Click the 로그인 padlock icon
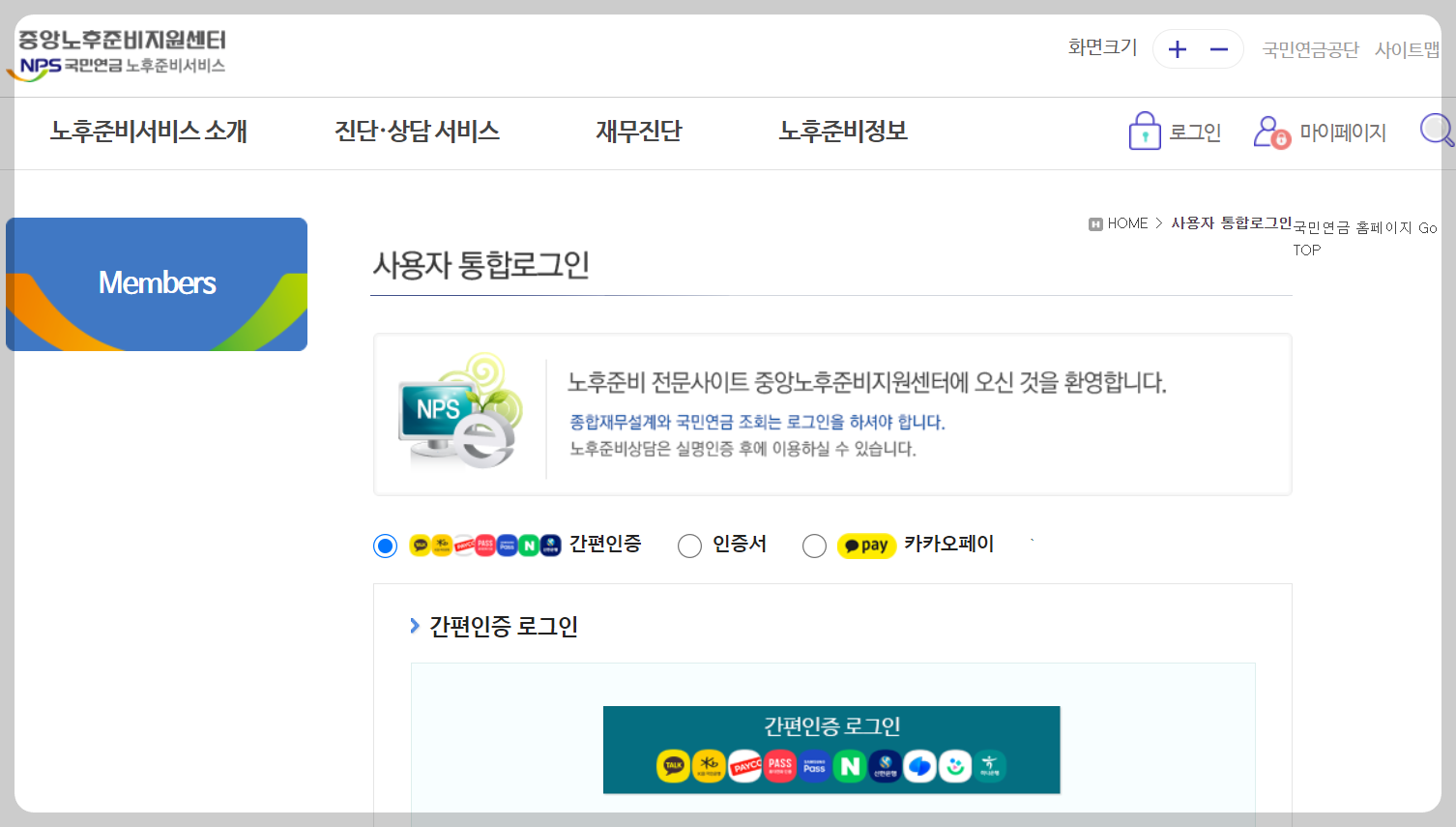 [1144, 130]
